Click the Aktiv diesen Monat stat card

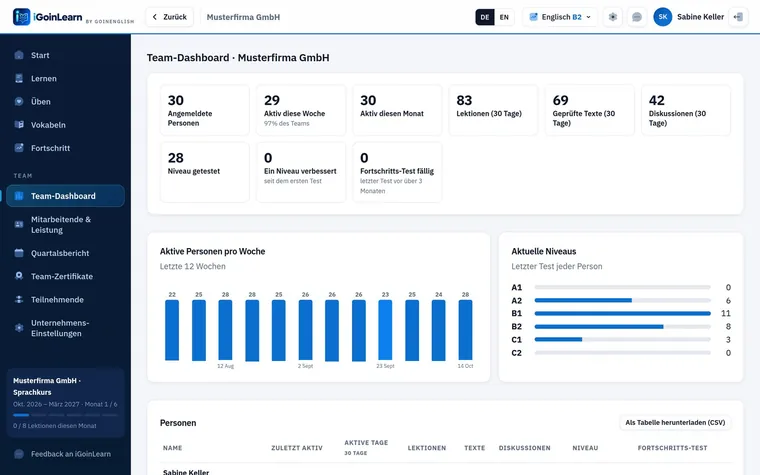click(397, 110)
